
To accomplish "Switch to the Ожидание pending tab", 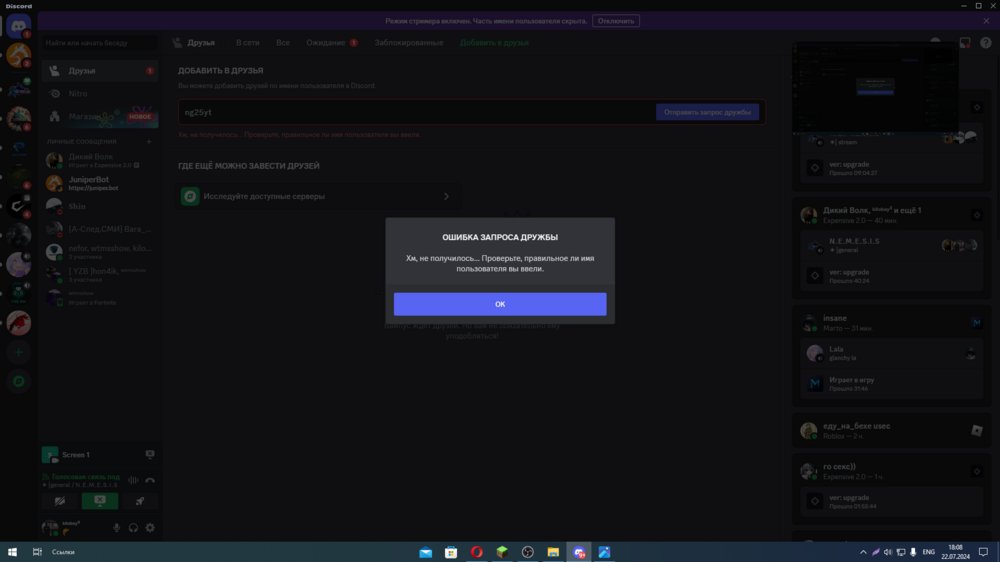I will tap(332, 43).
